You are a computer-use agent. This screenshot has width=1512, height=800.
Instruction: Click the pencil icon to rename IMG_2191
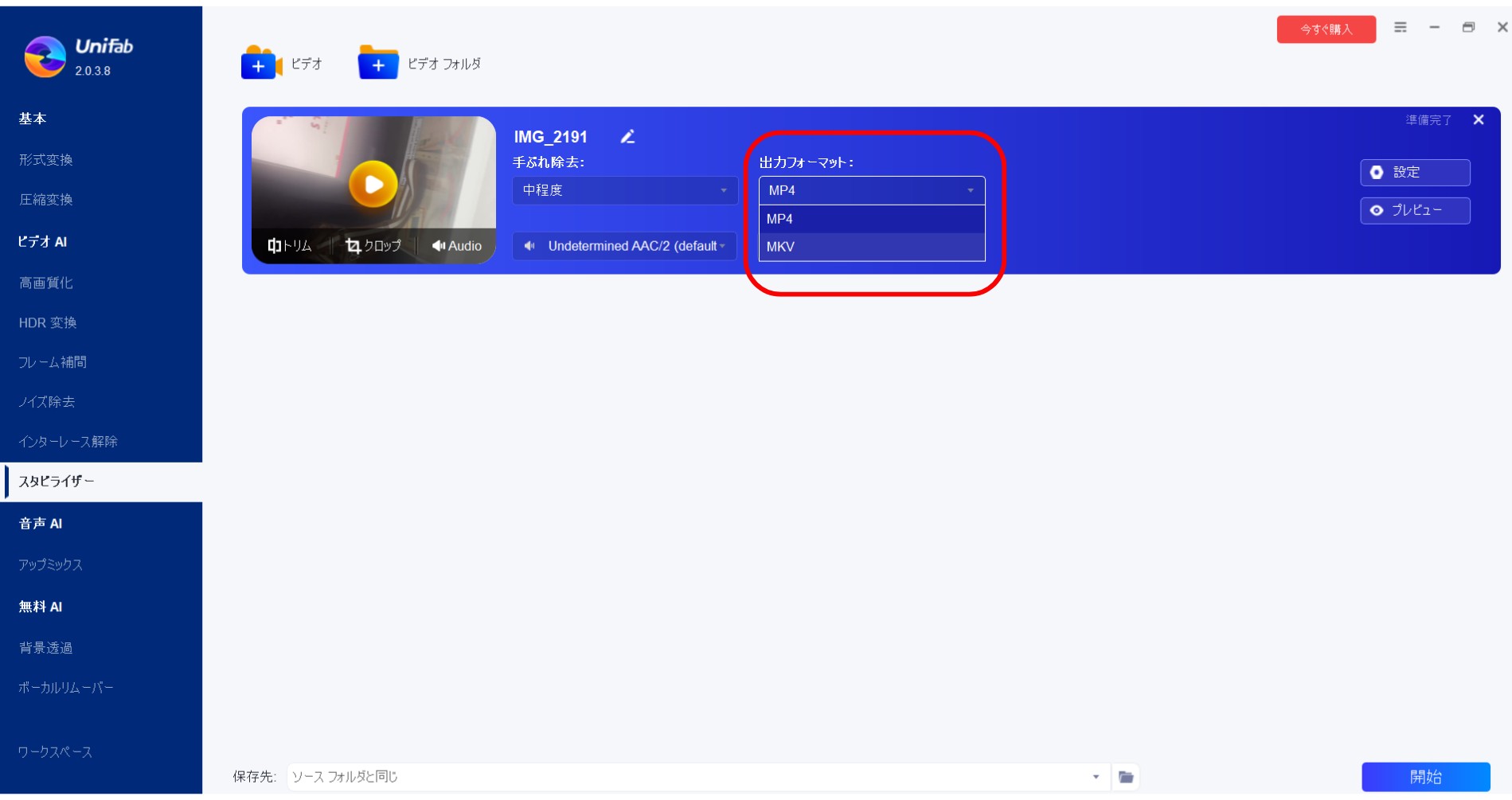(x=627, y=137)
